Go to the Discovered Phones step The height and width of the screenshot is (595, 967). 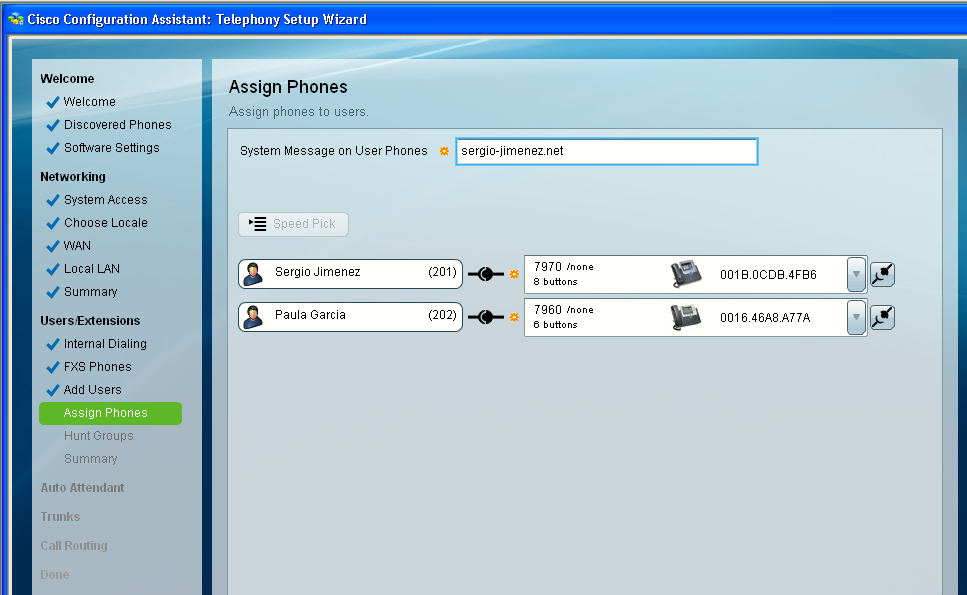(x=118, y=125)
